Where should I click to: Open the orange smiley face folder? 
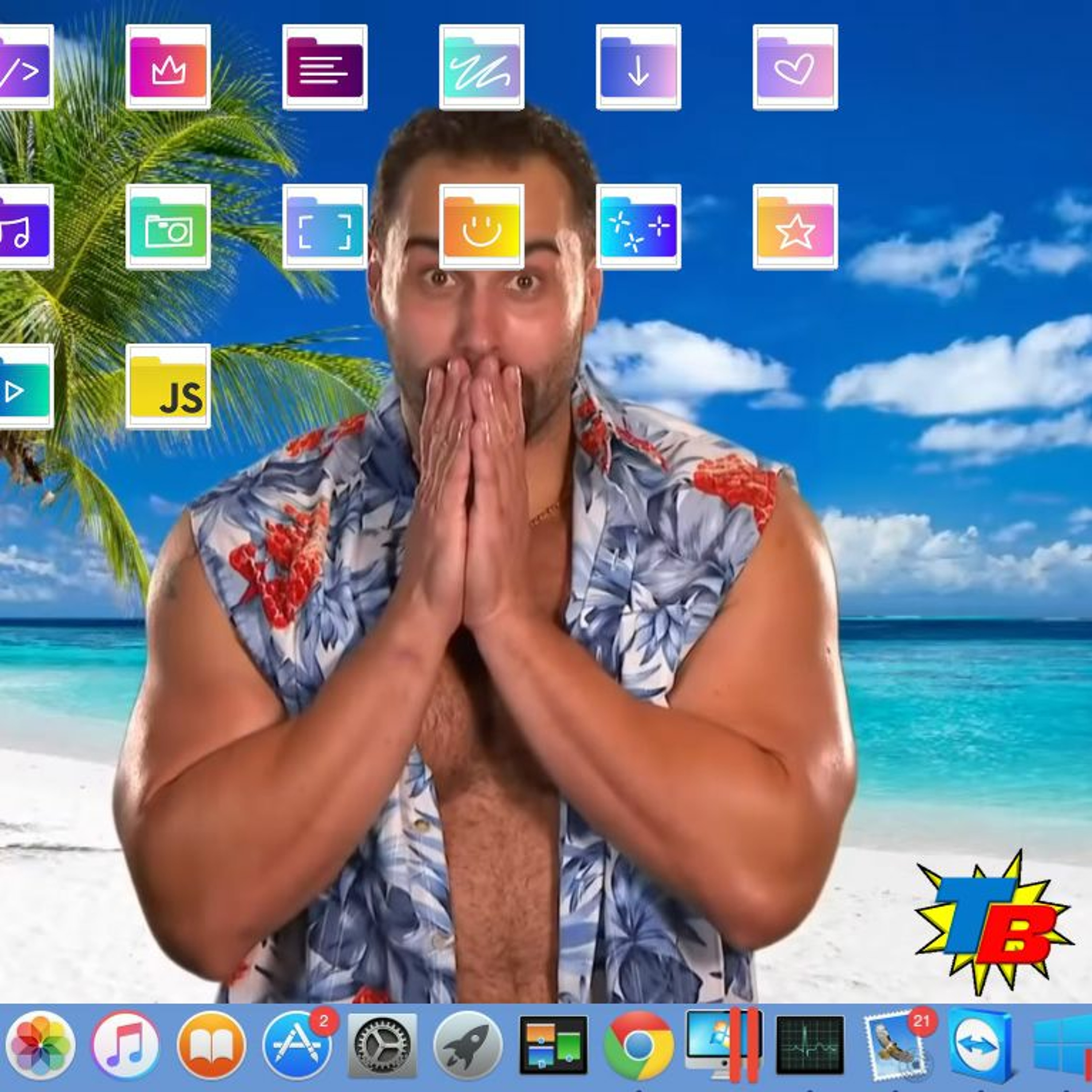[482, 227]
